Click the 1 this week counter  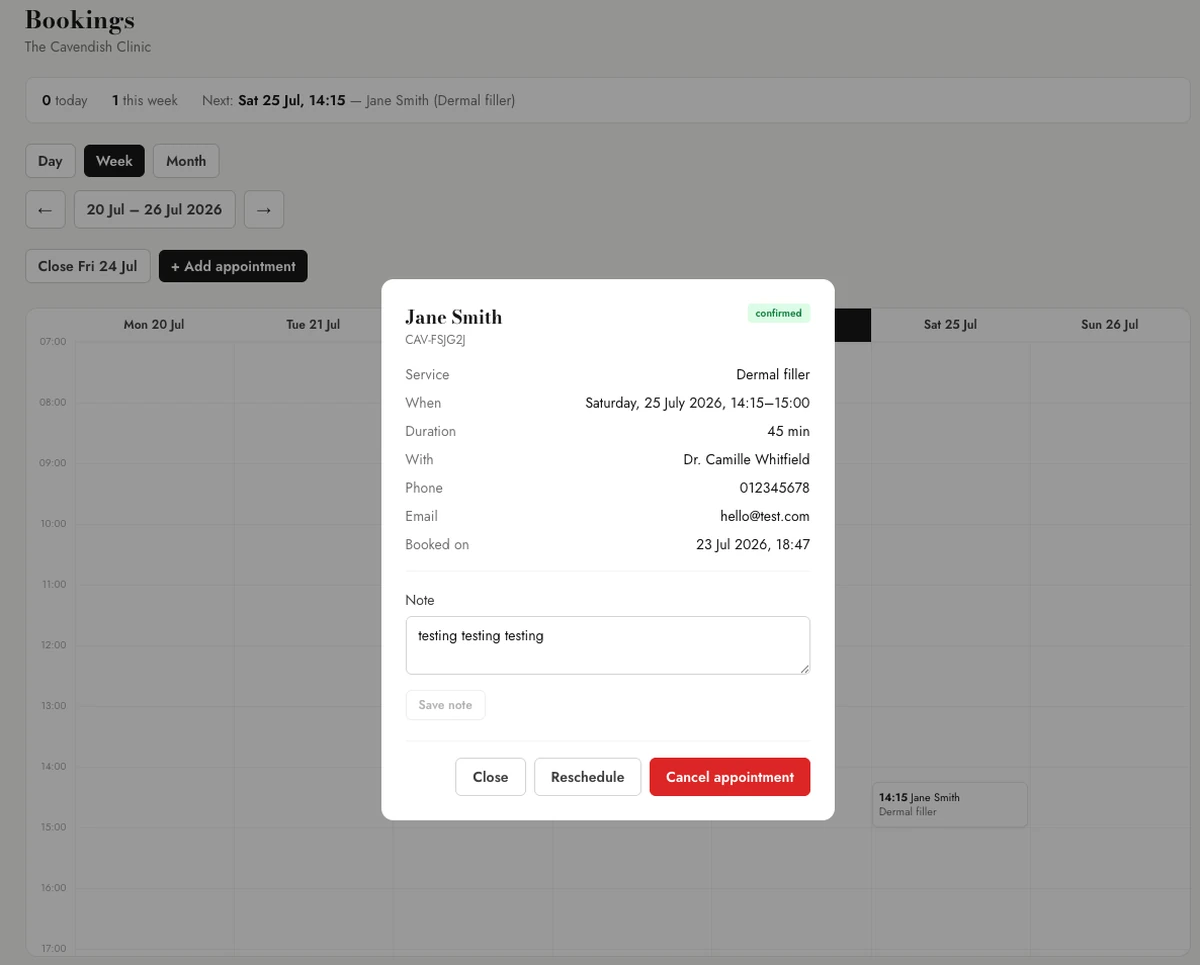tap(145, 100)
